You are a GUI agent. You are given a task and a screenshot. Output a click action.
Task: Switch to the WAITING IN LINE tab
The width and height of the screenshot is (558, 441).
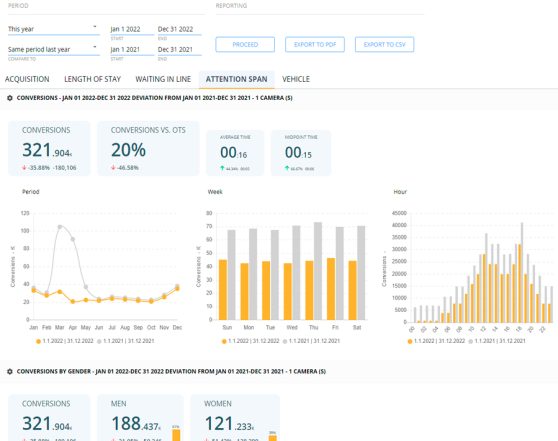tap(163, 79)
